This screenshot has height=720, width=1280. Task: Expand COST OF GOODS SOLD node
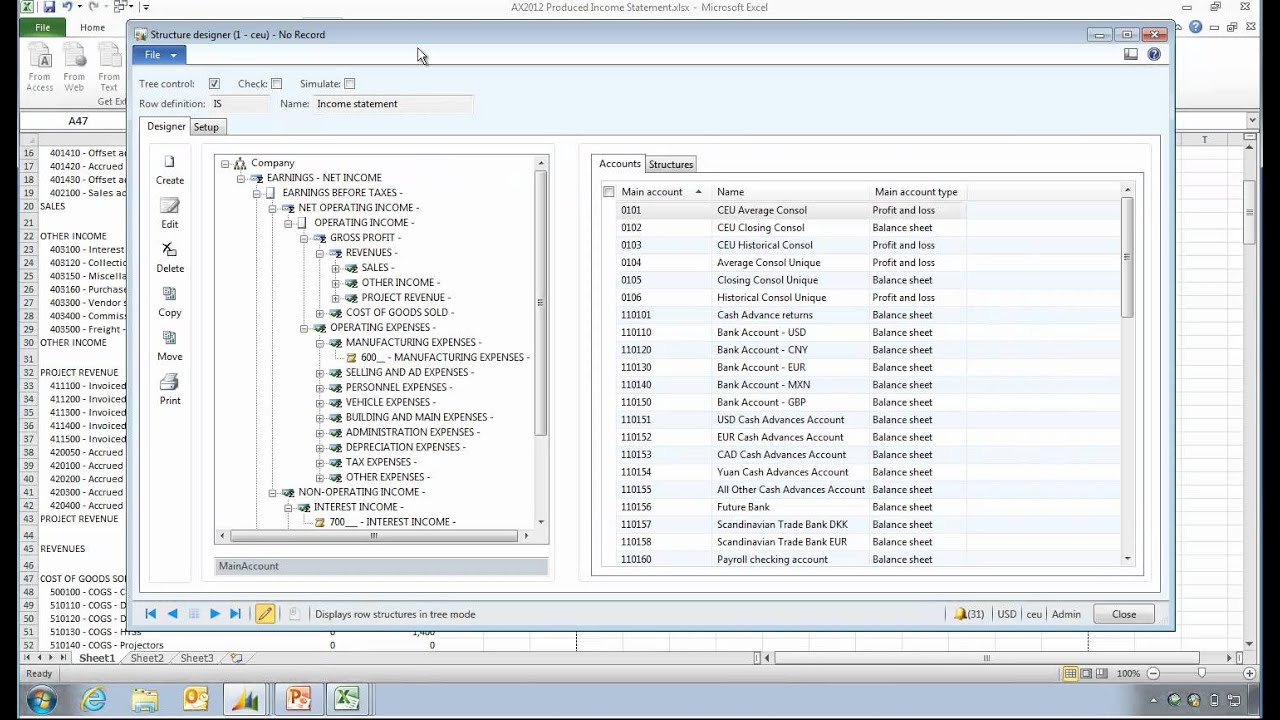pos(320,313)
